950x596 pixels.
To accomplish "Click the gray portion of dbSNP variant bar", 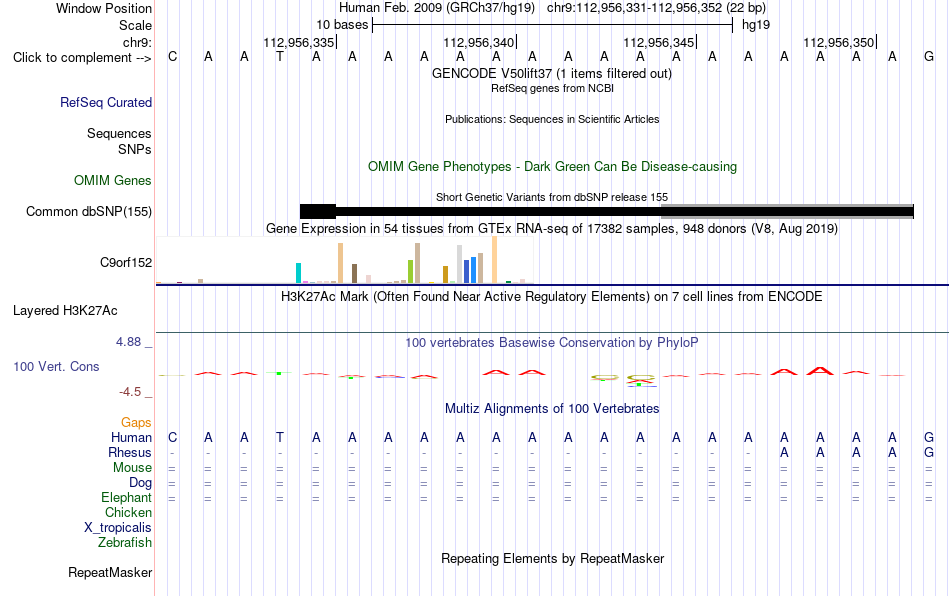I will pos(788,211).
